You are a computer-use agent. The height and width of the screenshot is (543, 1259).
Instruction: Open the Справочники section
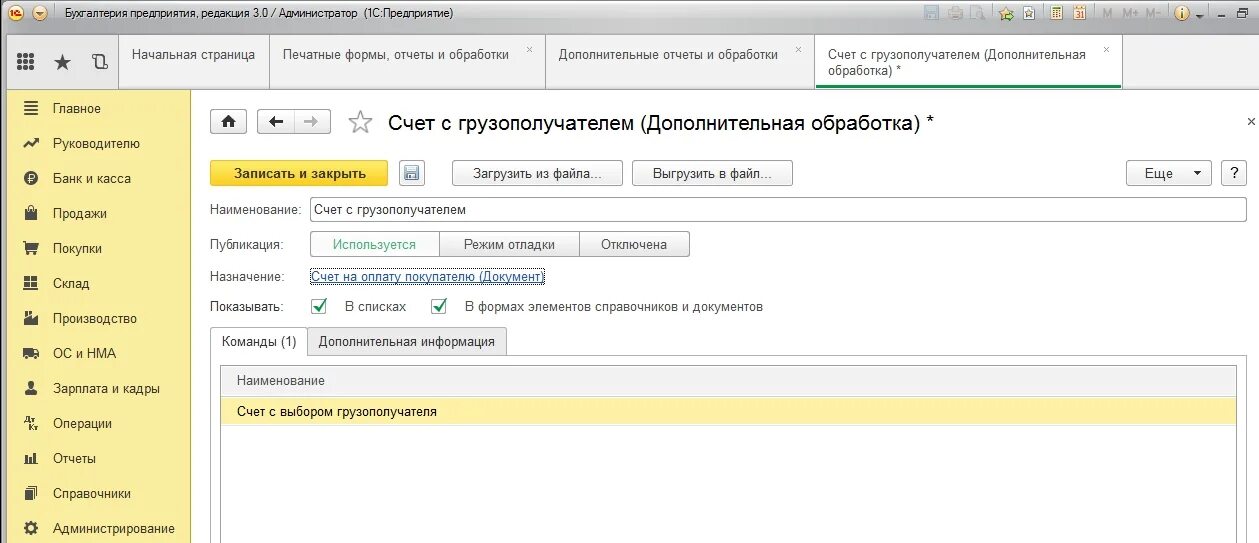point(92,493)
